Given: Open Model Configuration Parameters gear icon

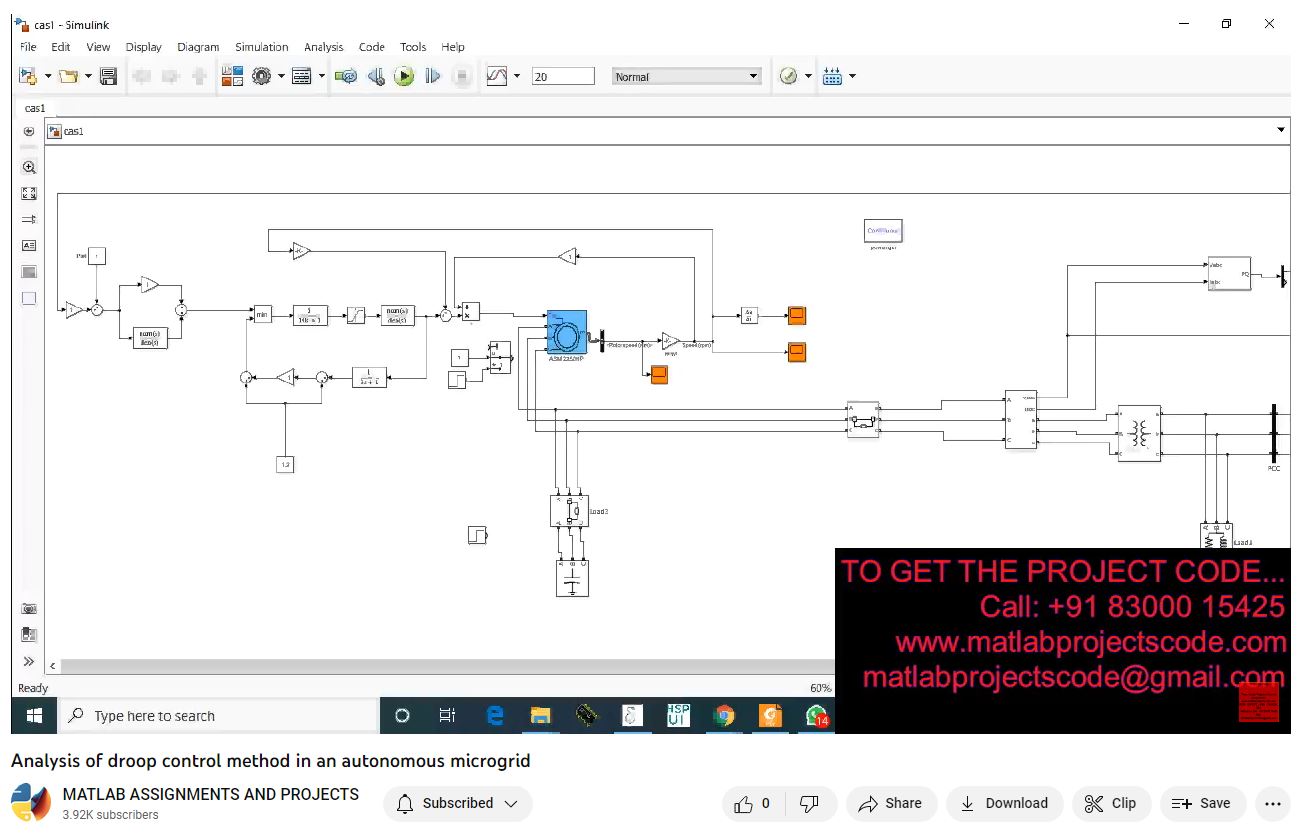Looking at the screenshot, I should [x=262, y=76].
